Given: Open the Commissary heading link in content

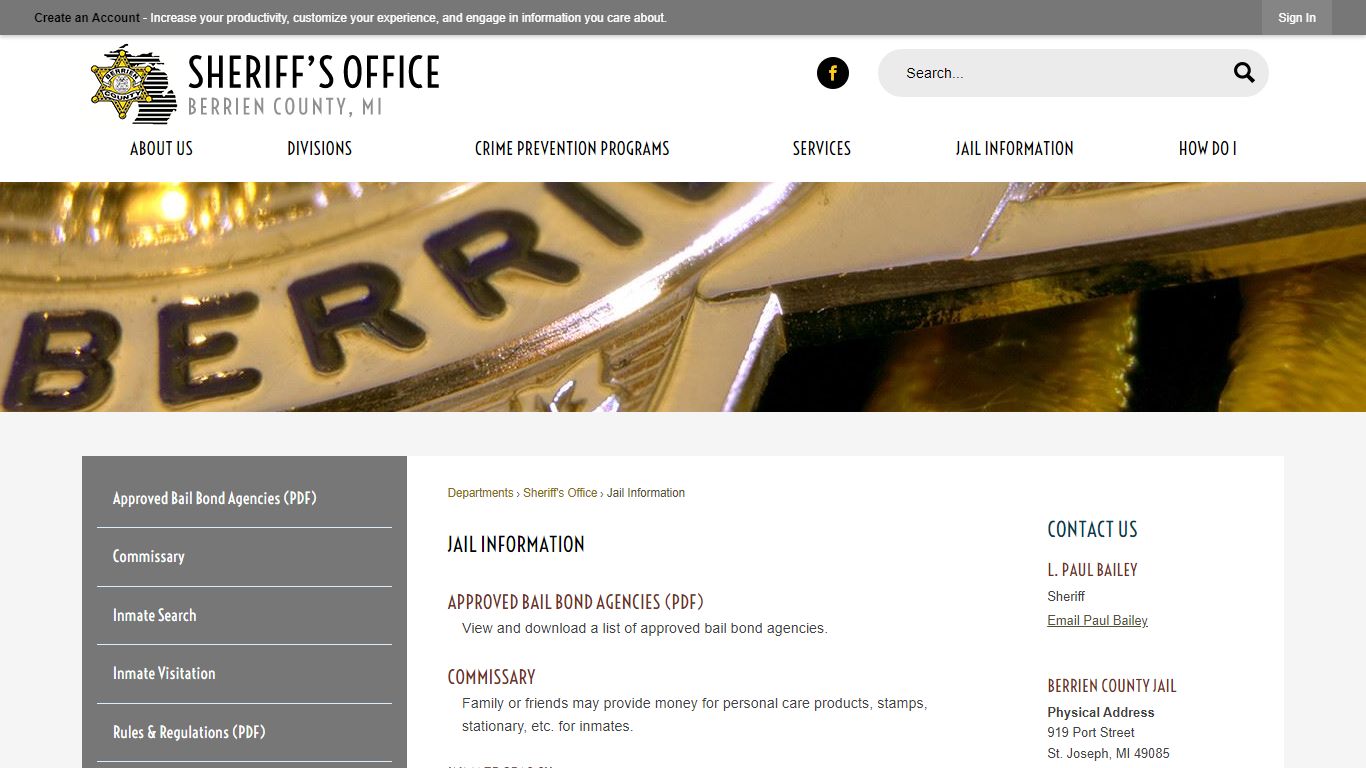Looking at the screenshot, I should click(491, 677).
